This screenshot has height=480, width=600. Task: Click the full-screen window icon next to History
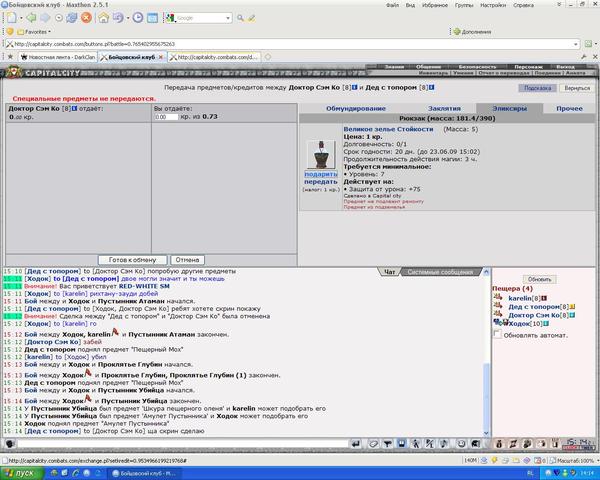point(153,18)
